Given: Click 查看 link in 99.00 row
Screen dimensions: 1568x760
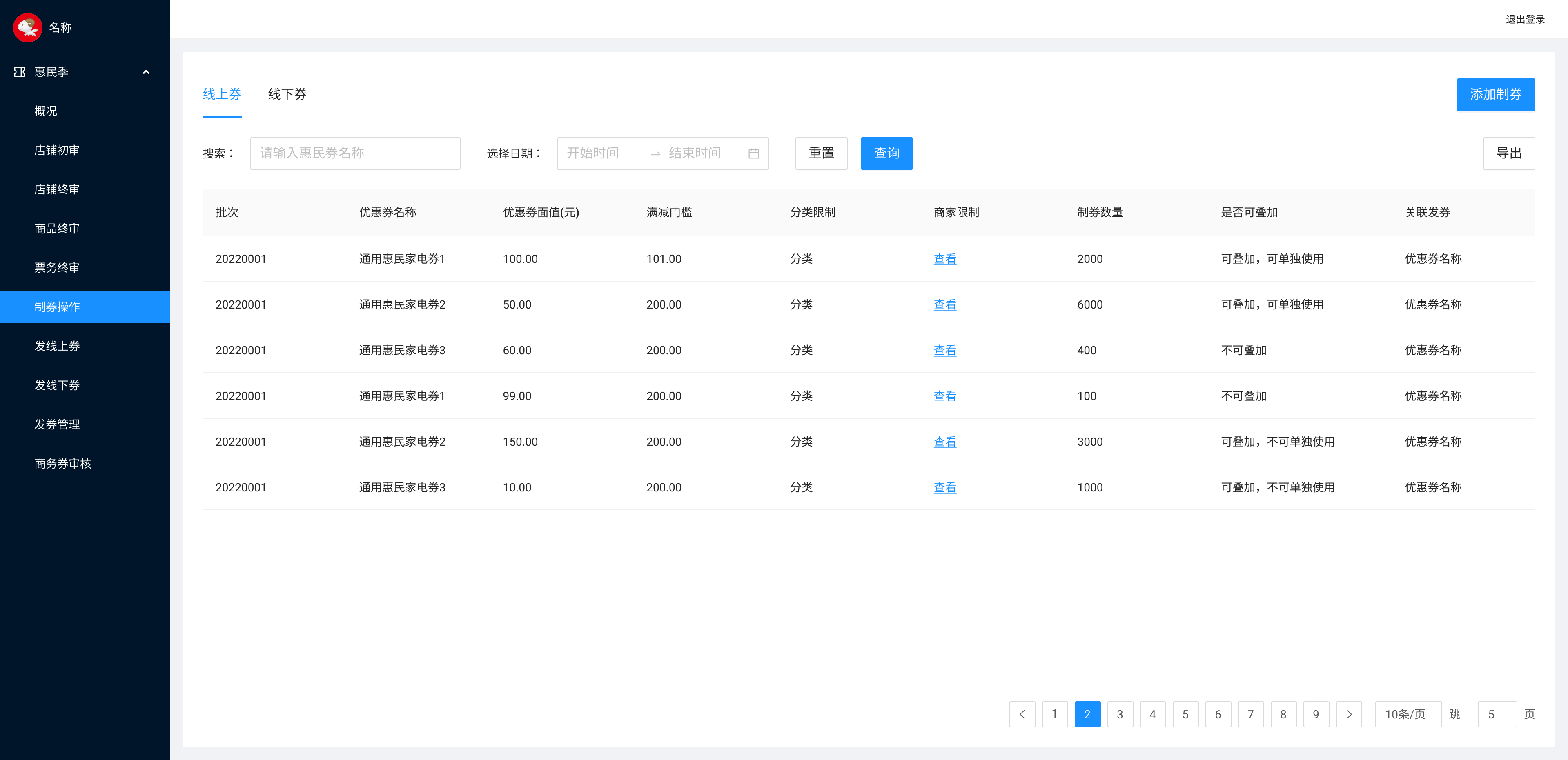Looking at the screenshot, I should click(x=945, y=396).
